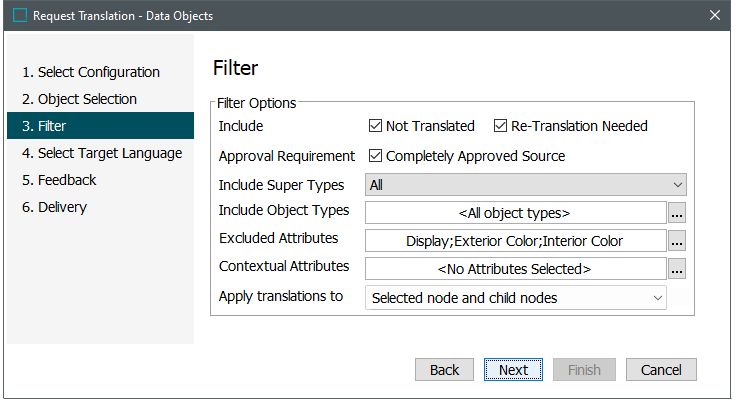This screenshot has height=400, width=737.
Task: Select the highlighted Filter step
Action: pyautogui.click(x=53, y=126)
